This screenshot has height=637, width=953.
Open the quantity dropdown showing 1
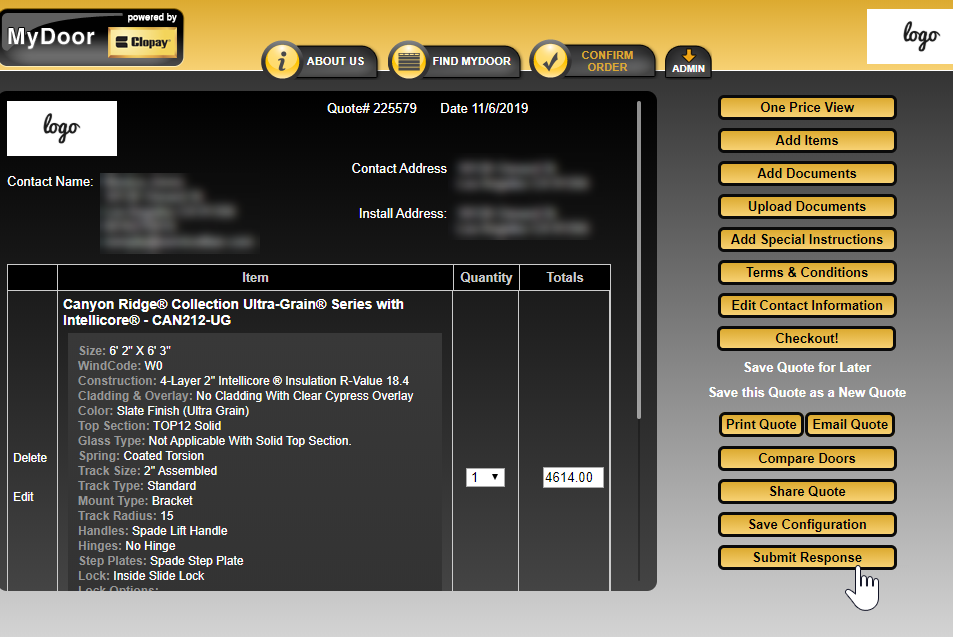pos(485,477)
